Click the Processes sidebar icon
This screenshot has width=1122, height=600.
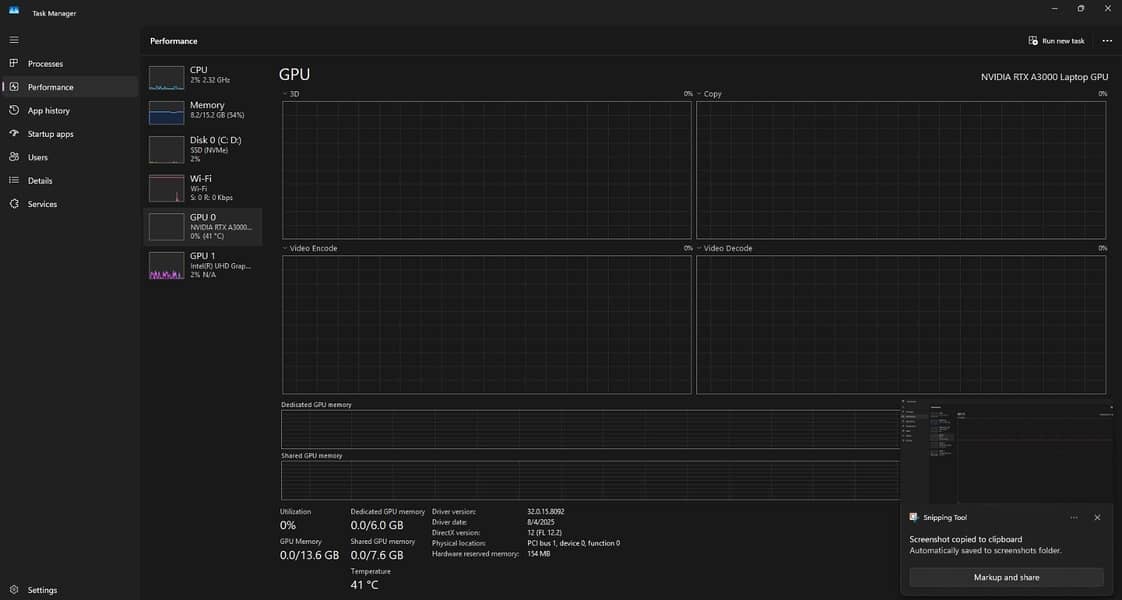click(14, 64)
